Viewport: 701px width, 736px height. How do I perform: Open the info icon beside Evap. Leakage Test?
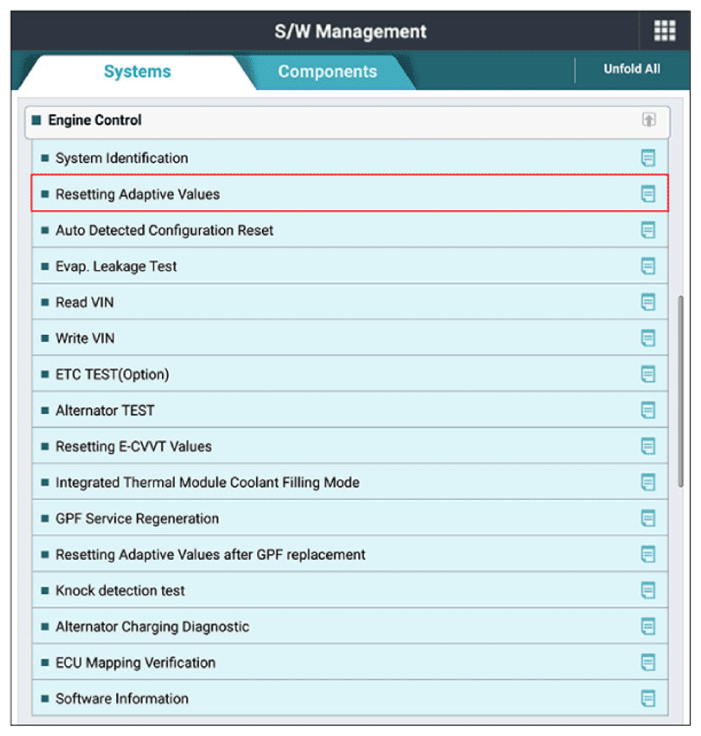[648, 266]
